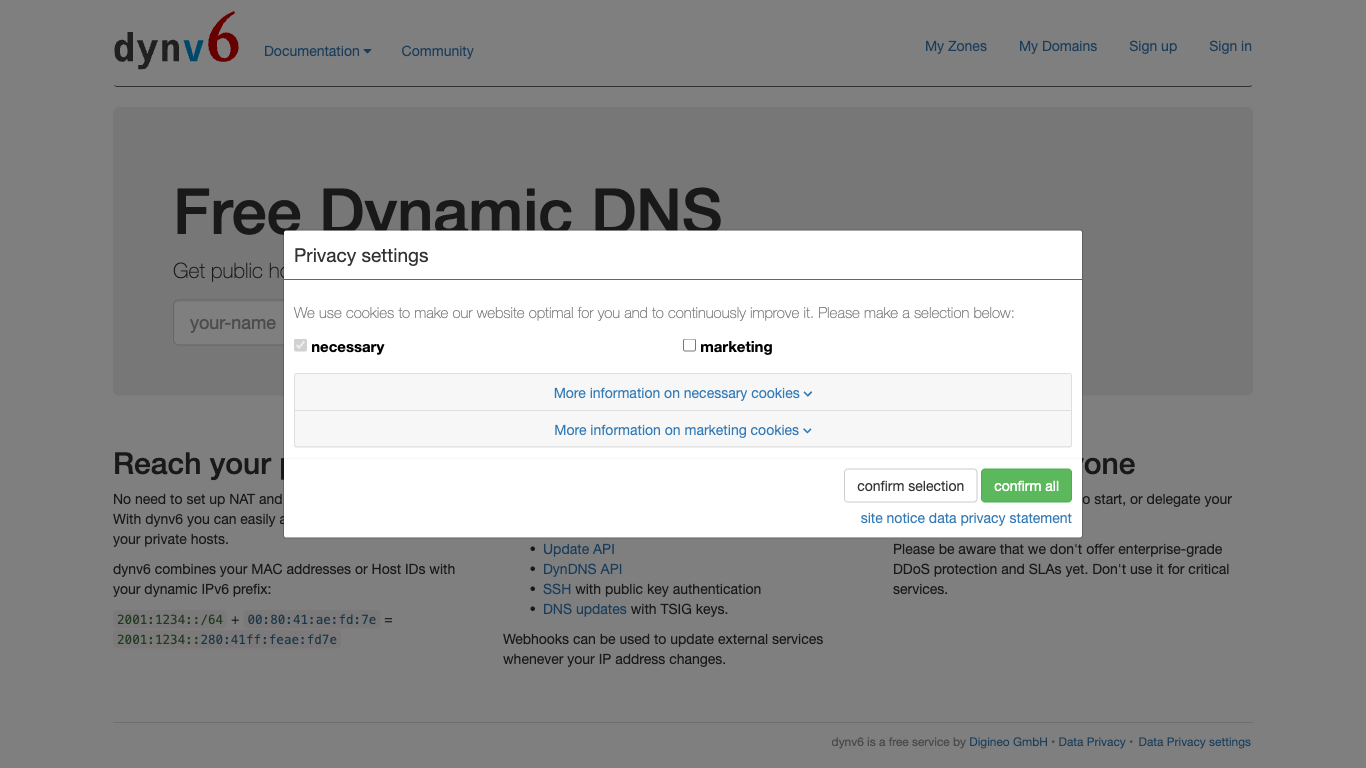Screen dimensions: 1366x768
Task: Open the site notice link
Action: pos(892,518)
